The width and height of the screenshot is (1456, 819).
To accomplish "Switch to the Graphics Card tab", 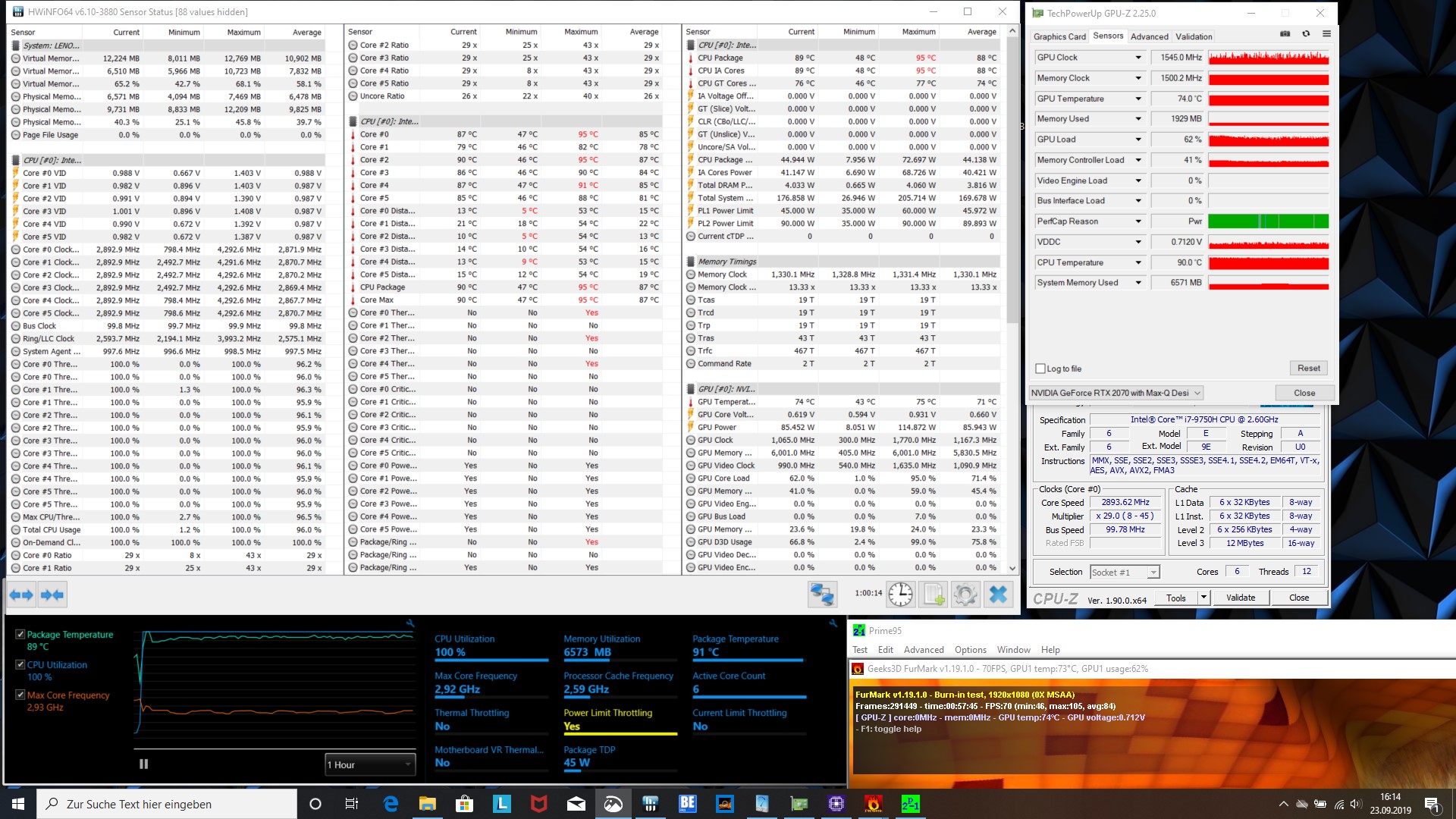I will point(1059,36).
